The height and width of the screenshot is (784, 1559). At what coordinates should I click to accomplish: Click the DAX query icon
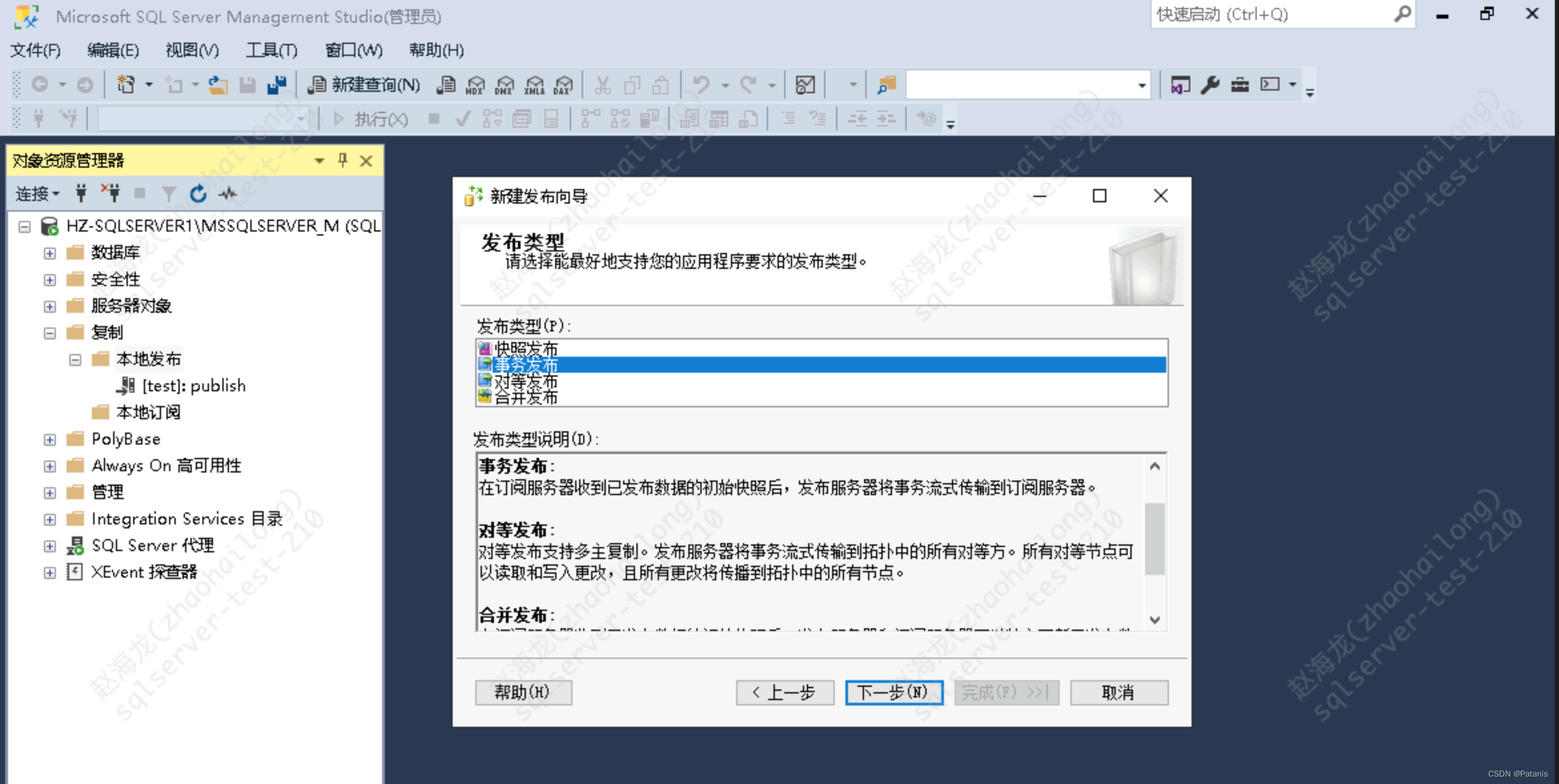(563, 85)
